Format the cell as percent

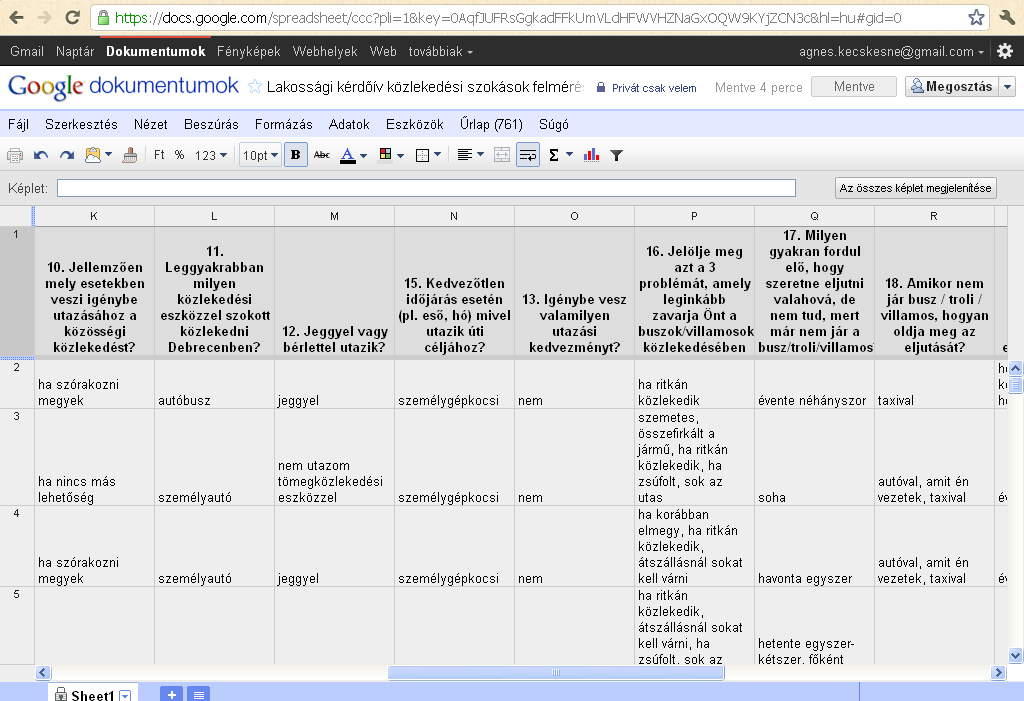point(180,155)
